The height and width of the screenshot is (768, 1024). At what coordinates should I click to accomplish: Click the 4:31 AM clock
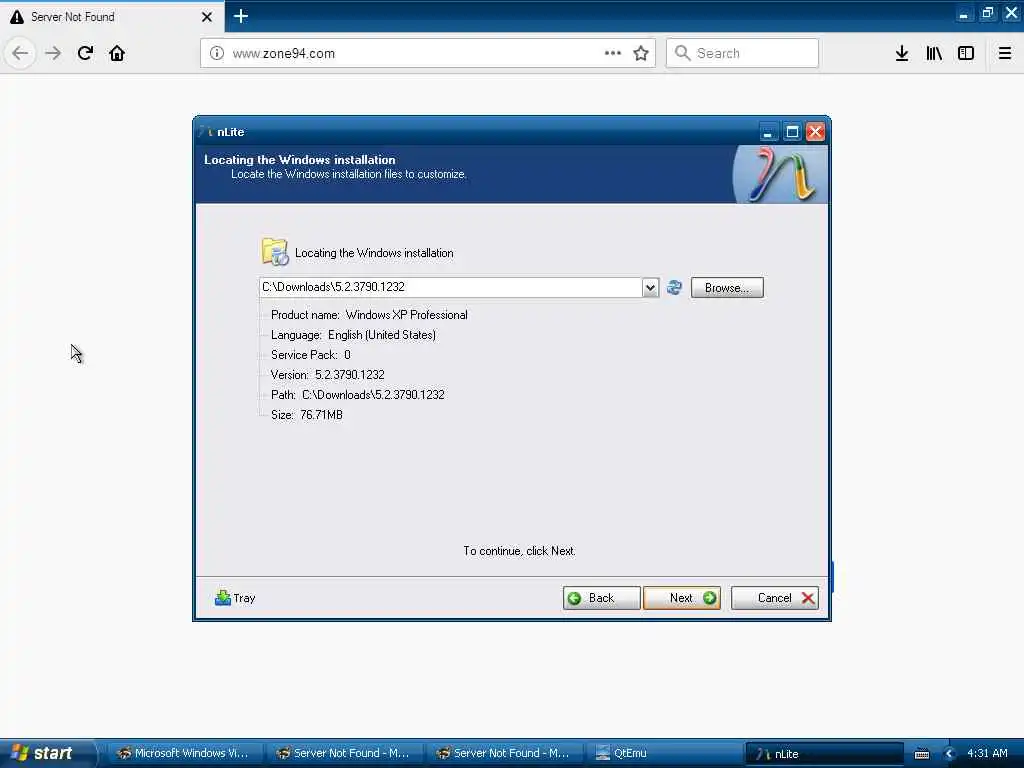(x=987, y=753)
